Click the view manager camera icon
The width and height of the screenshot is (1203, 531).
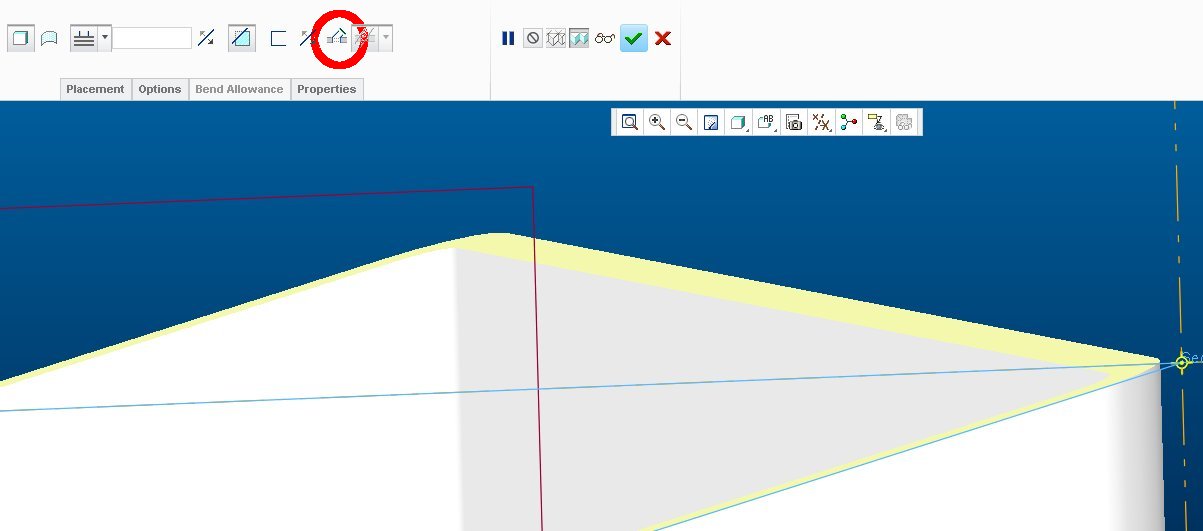point(794,122)
